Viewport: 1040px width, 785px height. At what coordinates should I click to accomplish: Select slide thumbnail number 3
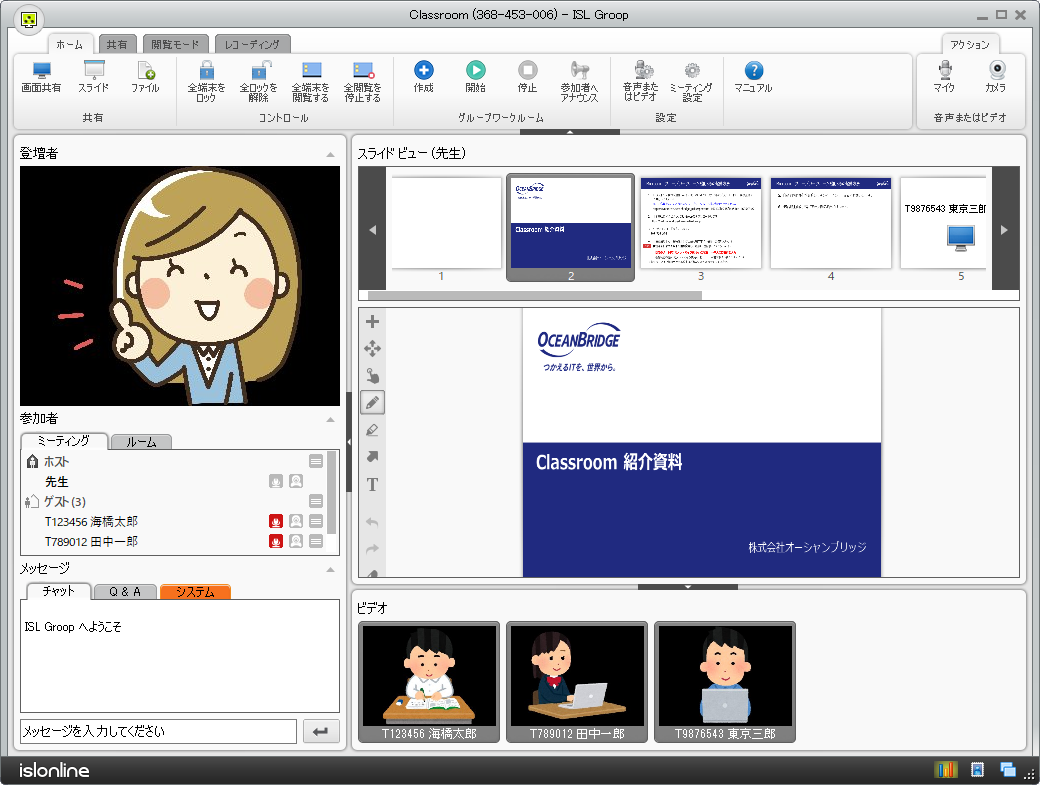coord(701,223)
